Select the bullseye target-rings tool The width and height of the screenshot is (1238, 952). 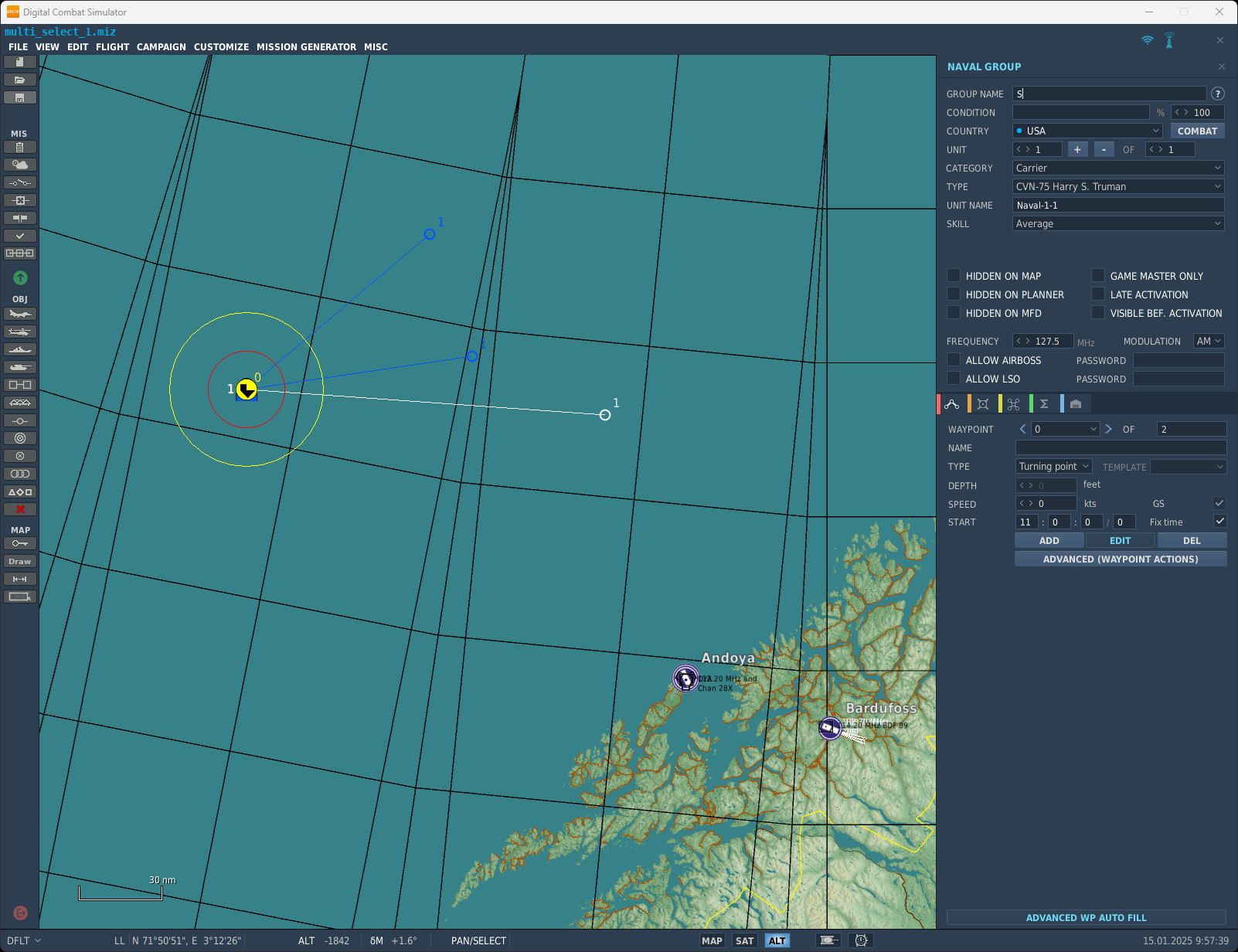click(20, 438)
